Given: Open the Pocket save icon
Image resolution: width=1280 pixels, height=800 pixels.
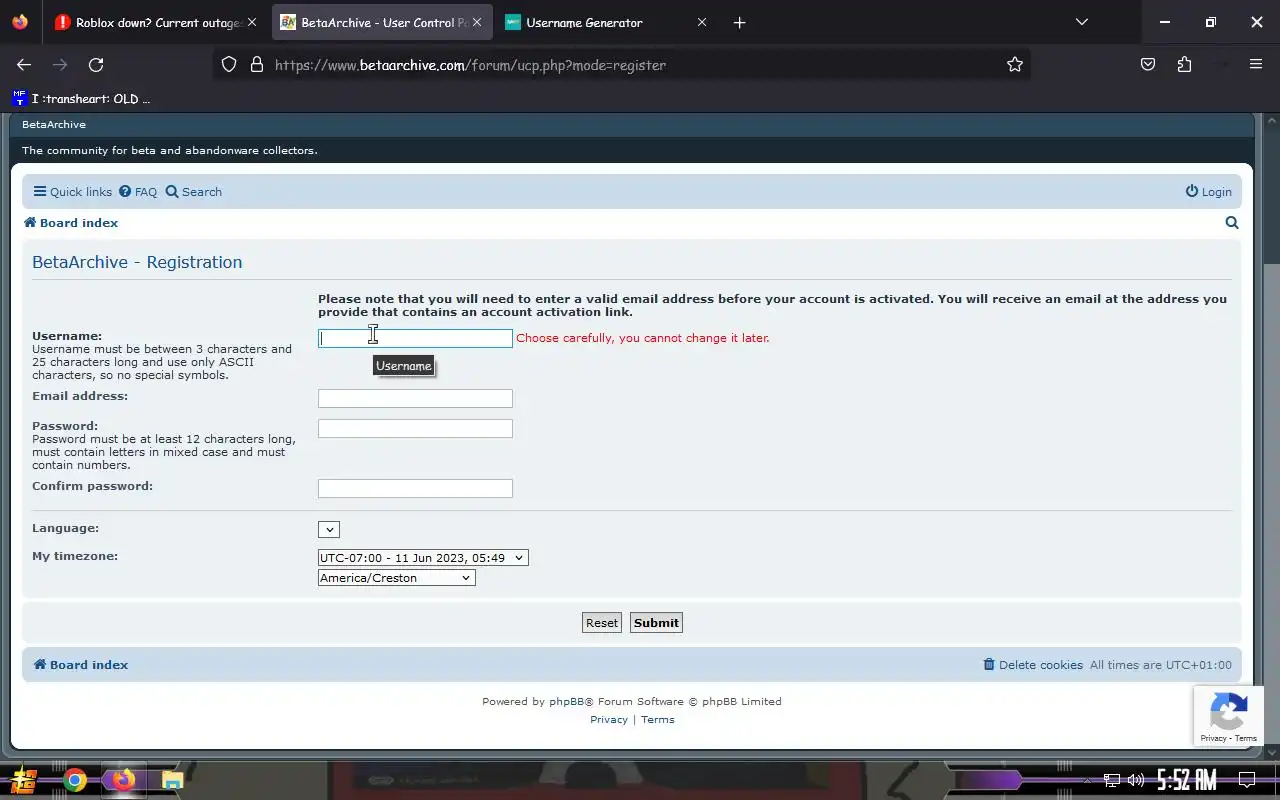Looking at the screenshot, I should pos(1148,65).
